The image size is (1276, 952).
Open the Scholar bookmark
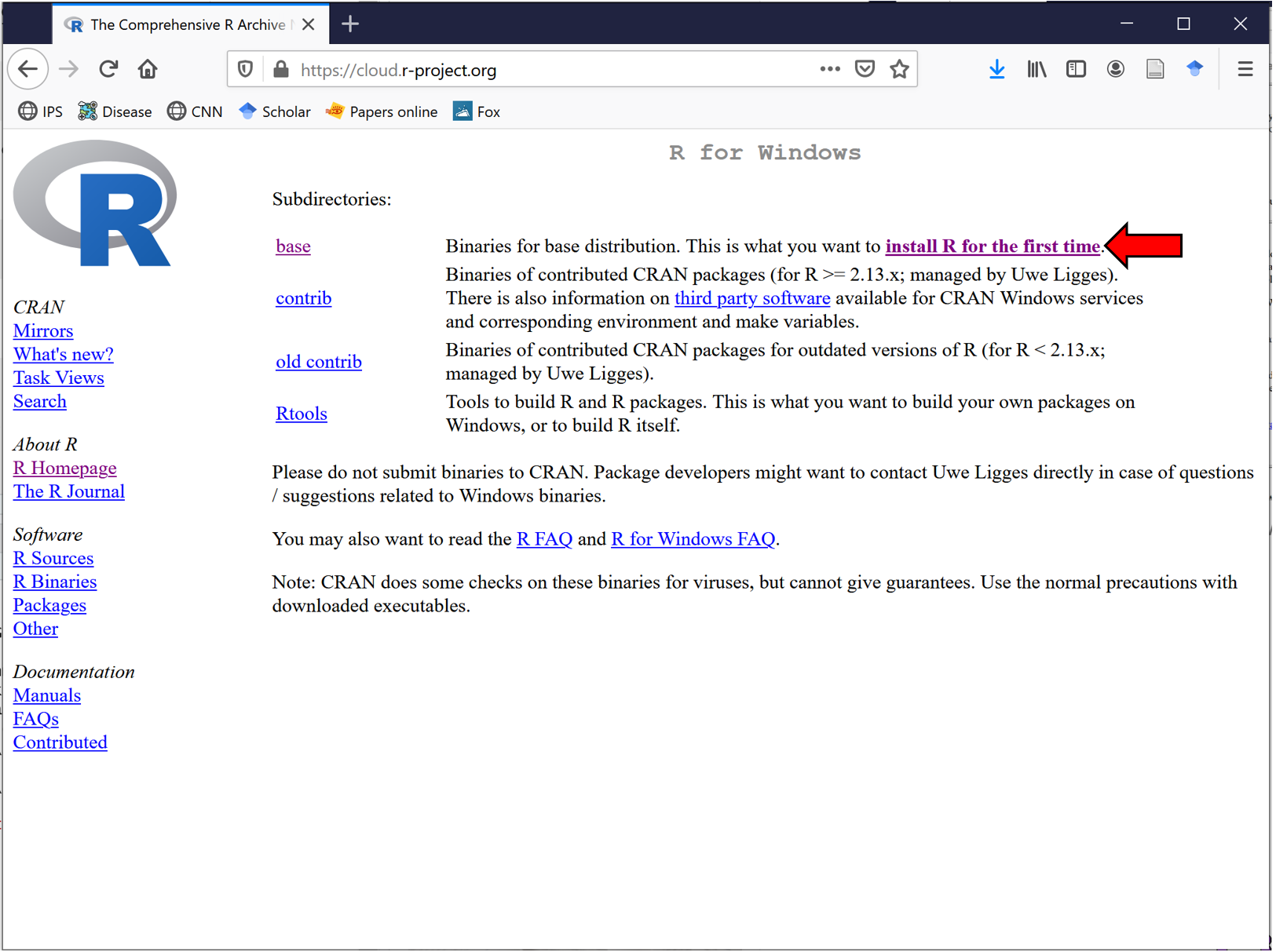pyautogui.click(x=275, y=111)
